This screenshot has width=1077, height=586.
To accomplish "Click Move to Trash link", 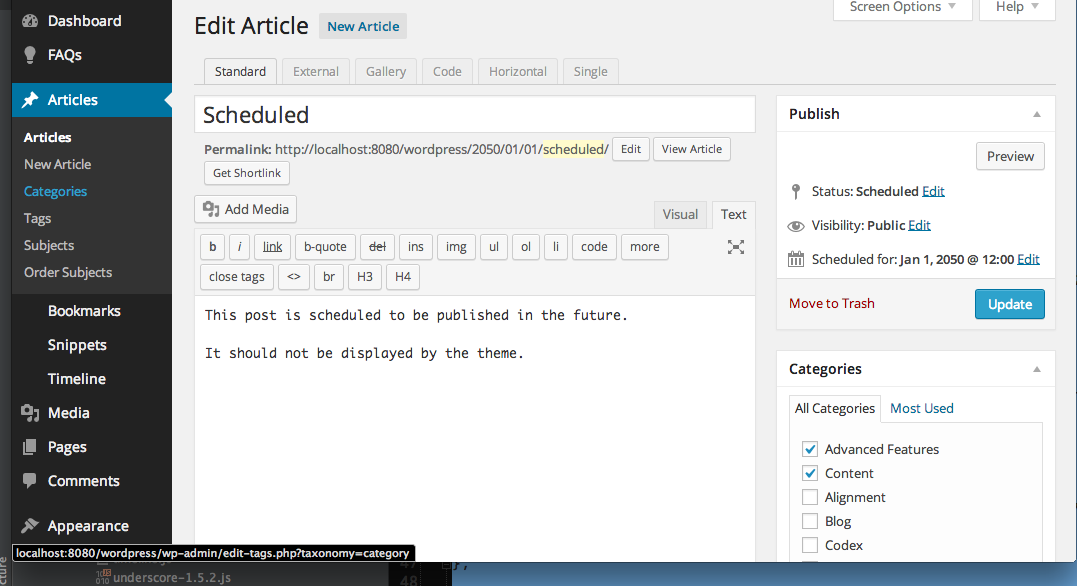I will (x=832, y=304).
